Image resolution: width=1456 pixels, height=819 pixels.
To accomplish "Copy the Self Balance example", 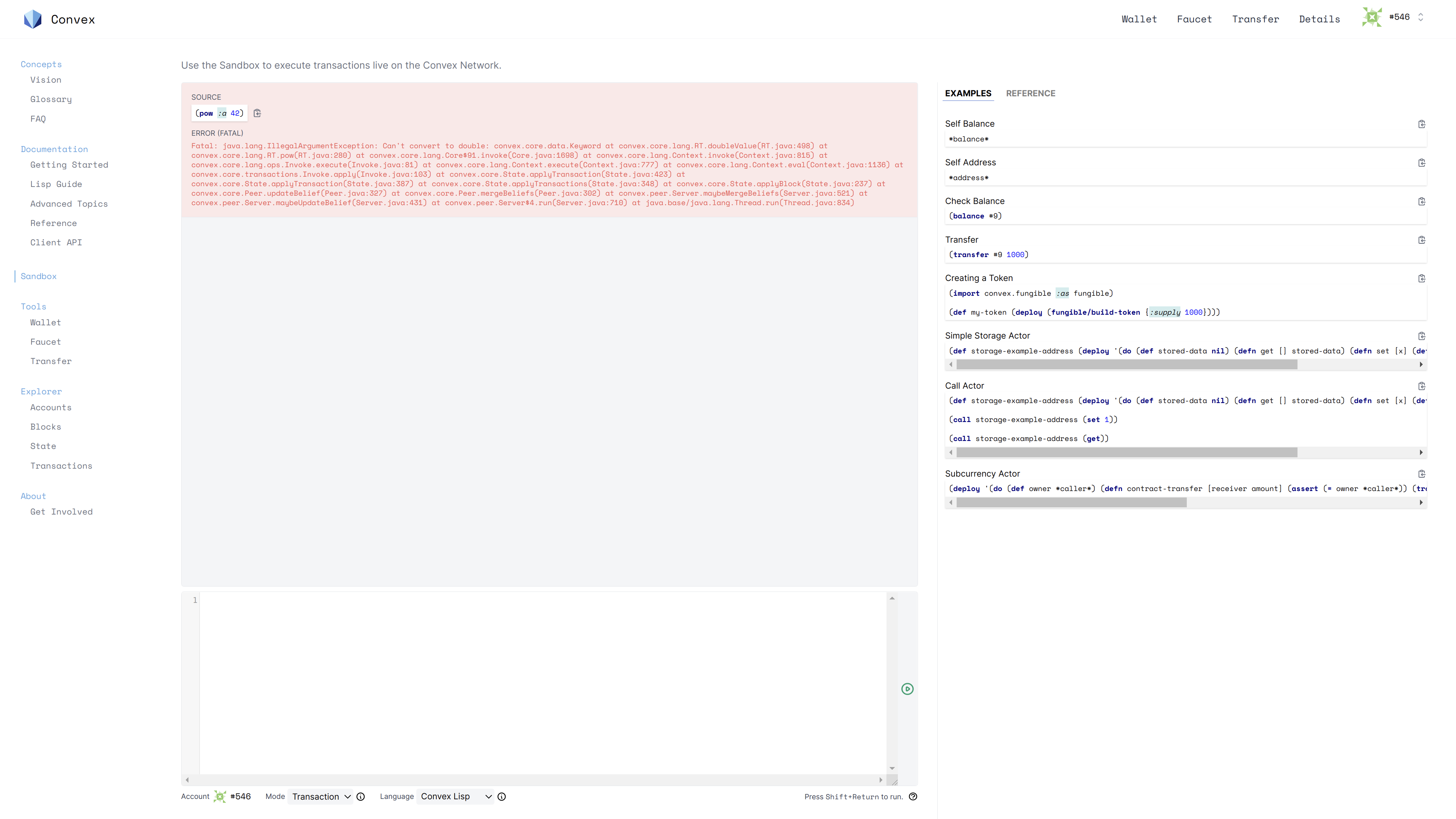I will click(x=1422, y=124).
